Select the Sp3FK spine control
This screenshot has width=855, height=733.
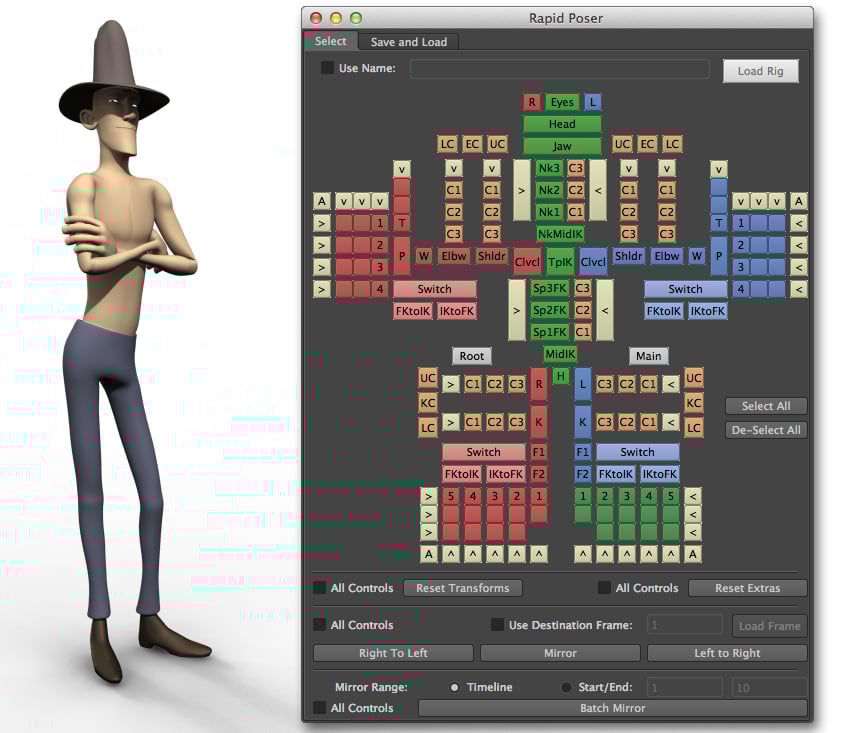click(x=550, y=288)
